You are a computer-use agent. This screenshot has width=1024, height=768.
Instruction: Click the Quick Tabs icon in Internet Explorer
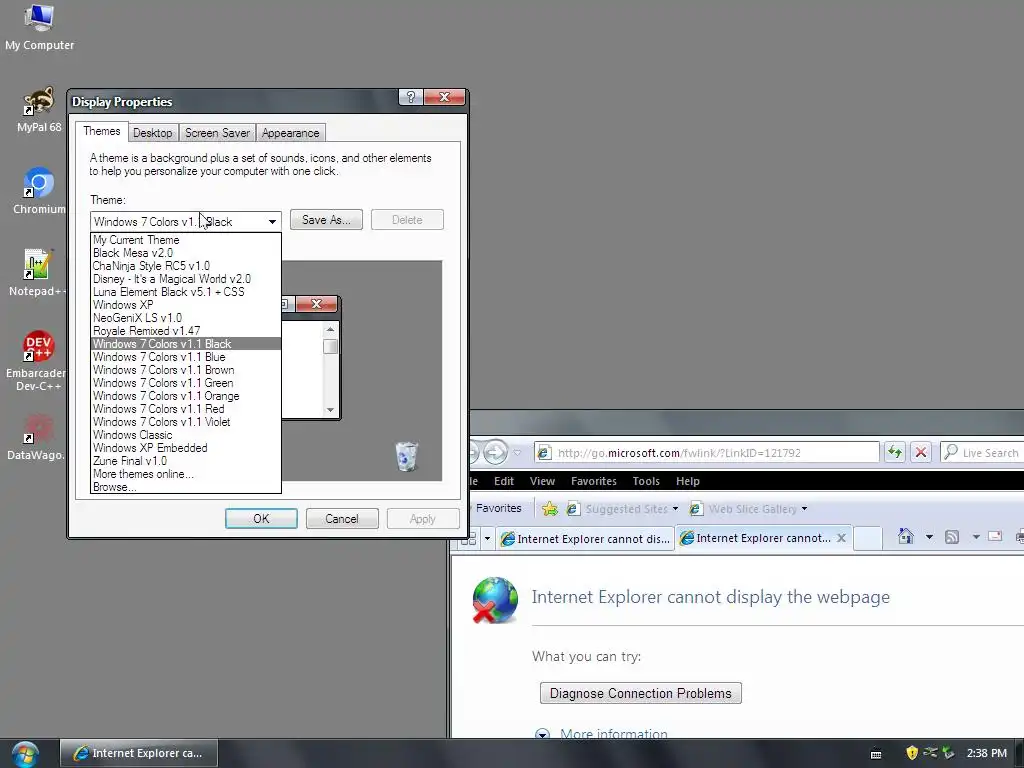(468, 539)
